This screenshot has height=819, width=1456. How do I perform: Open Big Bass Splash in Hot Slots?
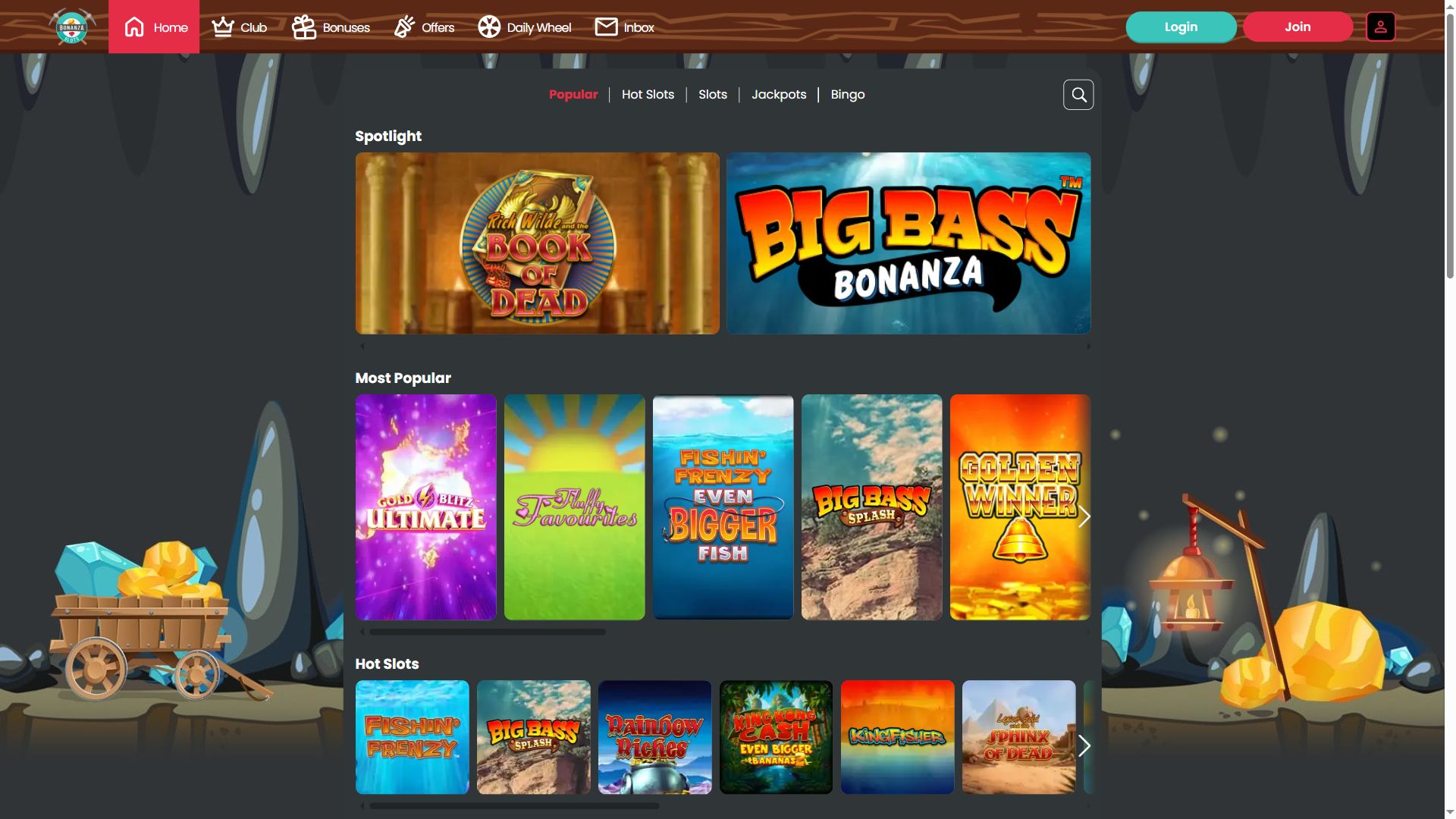(x=533, y=737)
